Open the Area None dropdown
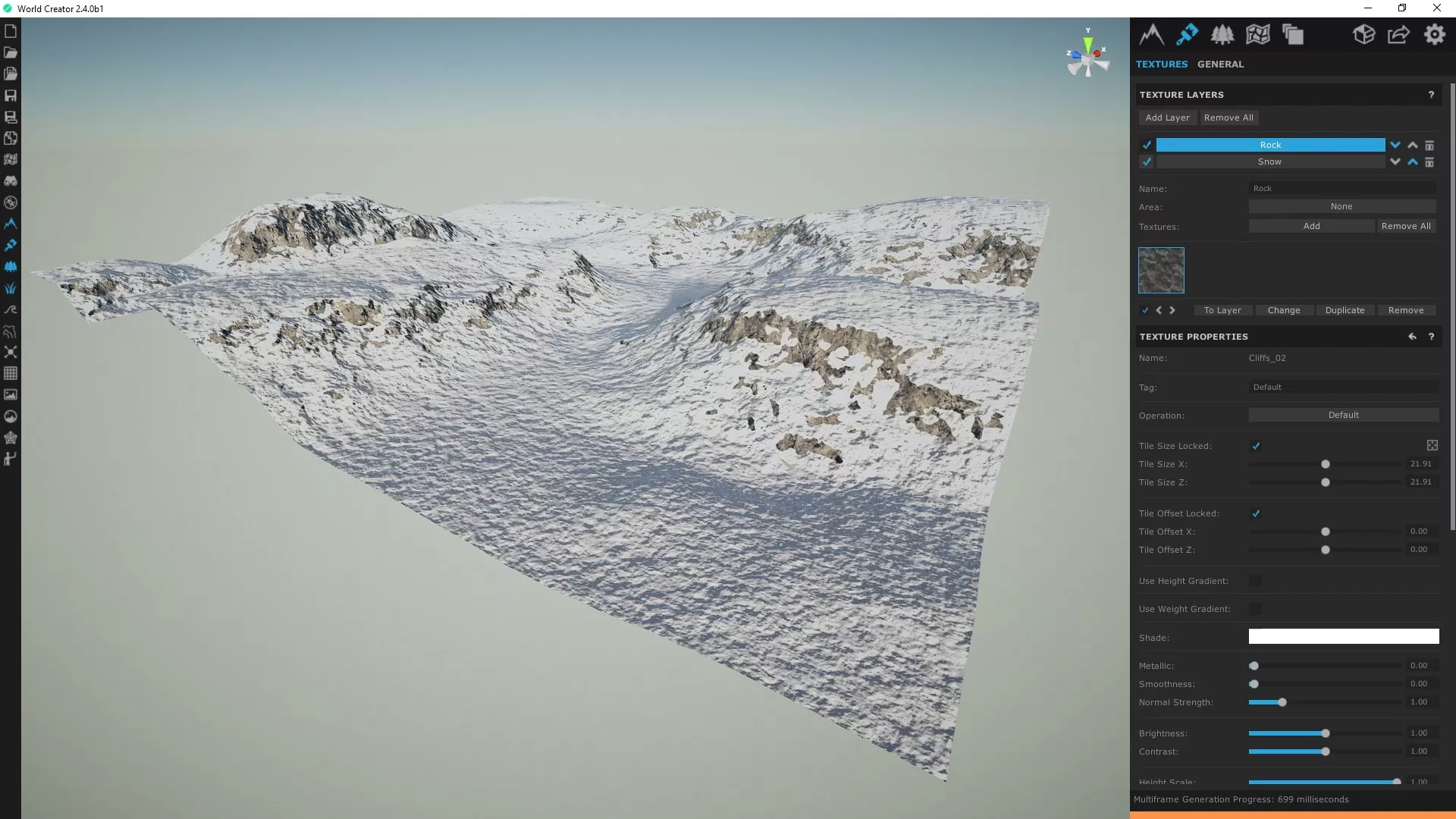The width and height of the screenshot is (1456, 819). [x=1341, y=206]
